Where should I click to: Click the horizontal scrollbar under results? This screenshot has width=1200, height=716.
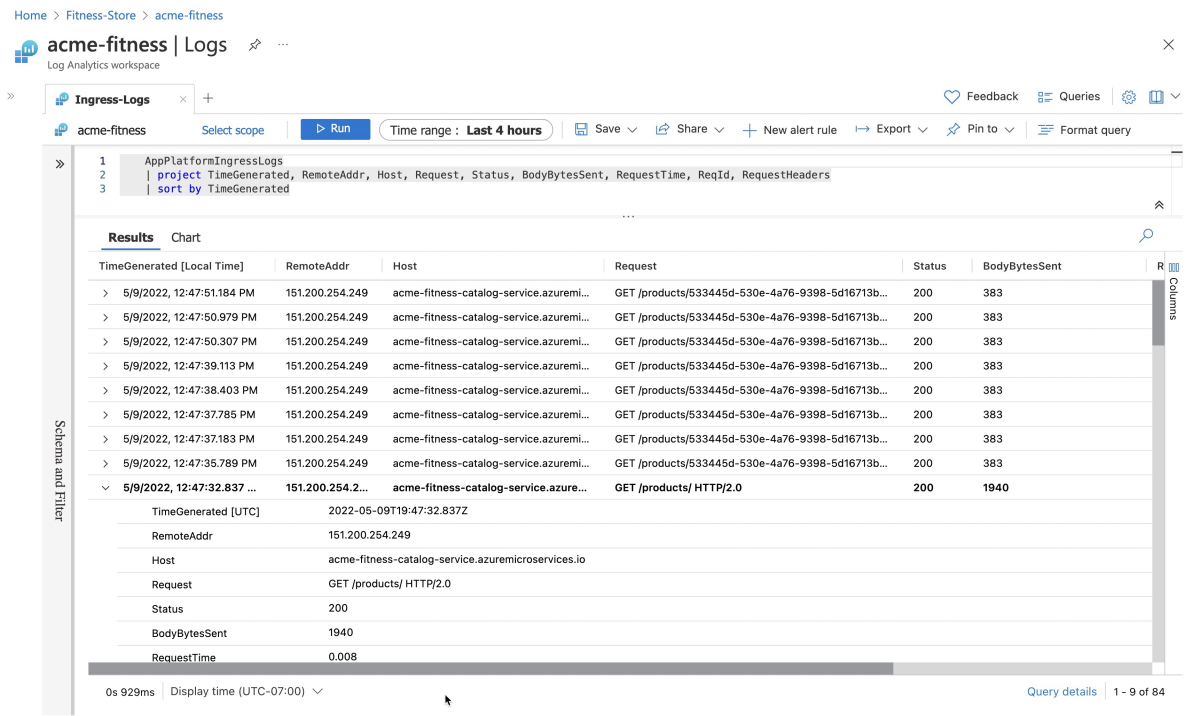click(x=490, y=669)
